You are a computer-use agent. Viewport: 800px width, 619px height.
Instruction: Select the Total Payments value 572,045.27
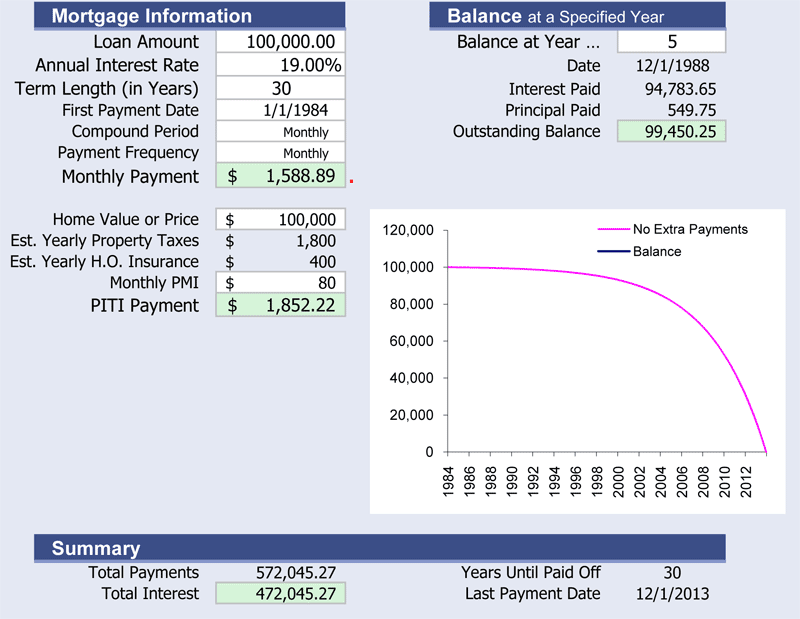tap(296, 573)
